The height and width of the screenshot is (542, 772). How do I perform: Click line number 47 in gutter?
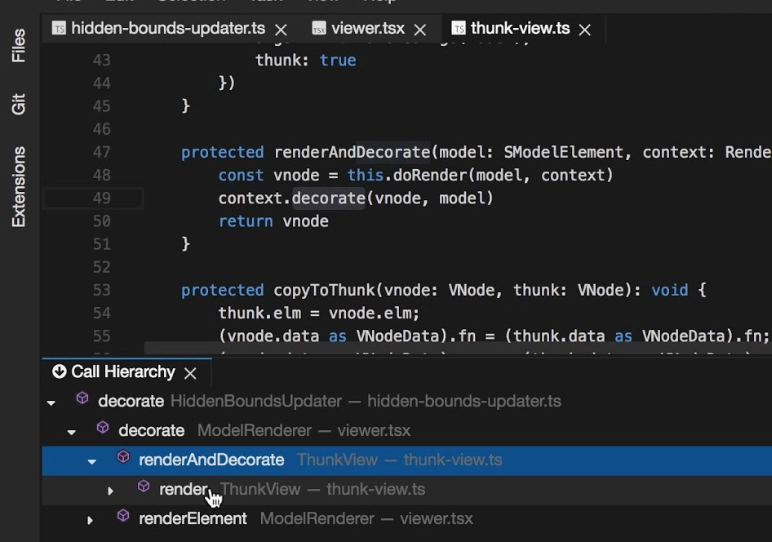point(101,152)
